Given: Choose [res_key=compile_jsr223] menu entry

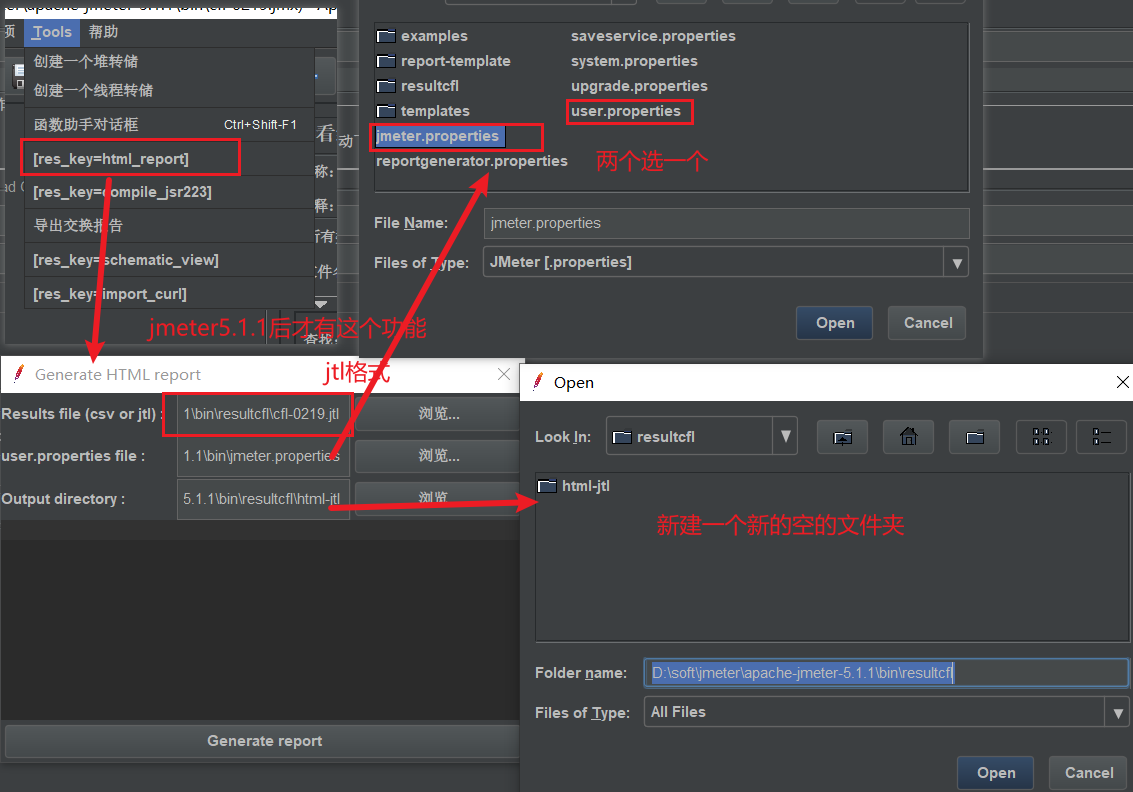Looking at the screenshot, I should click(169, 192).
